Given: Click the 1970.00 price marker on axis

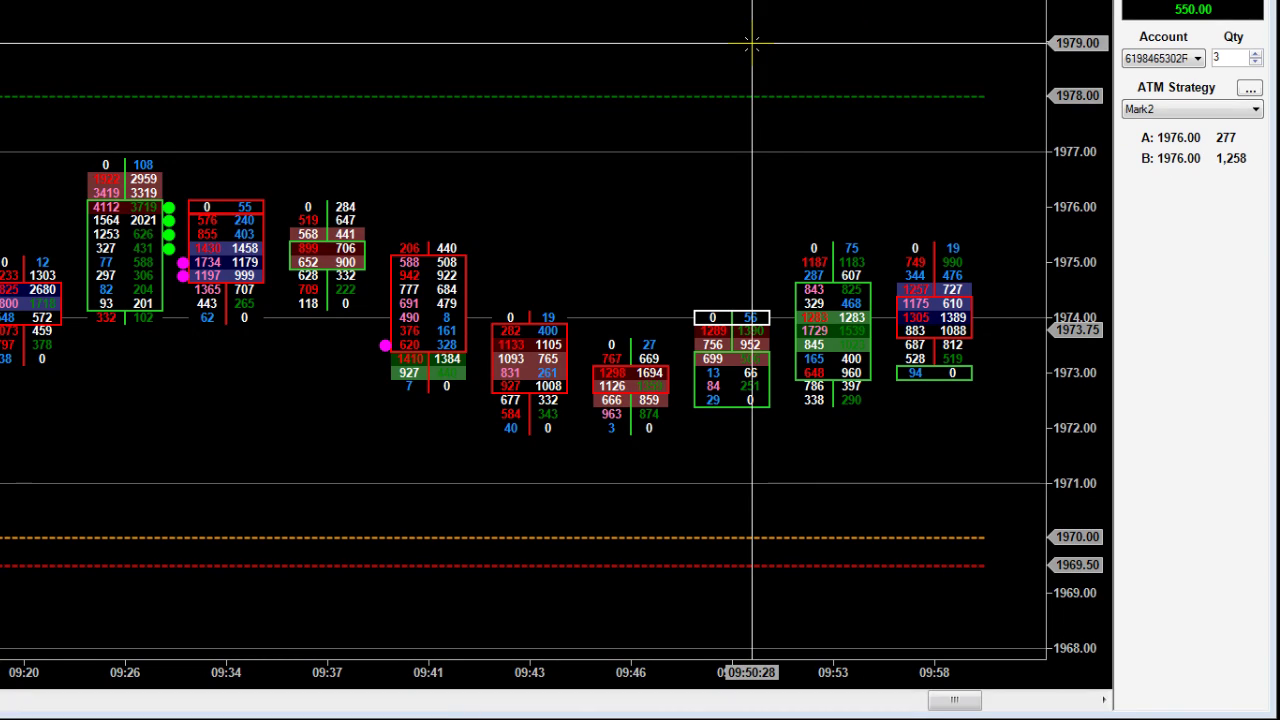Looking at the screenshot, I should pos(1075,537).
